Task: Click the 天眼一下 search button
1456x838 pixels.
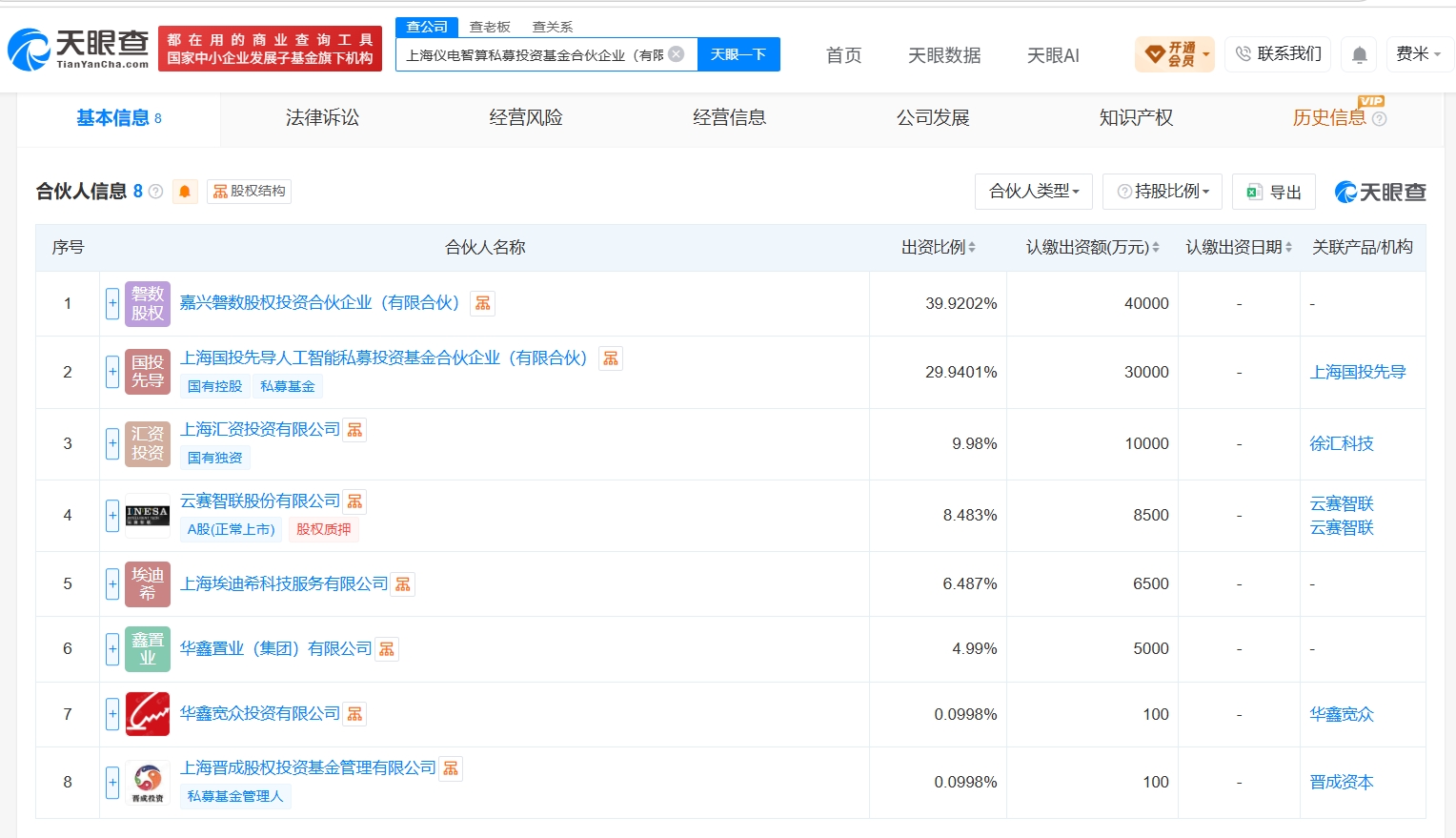Action: tap(738, 54)
